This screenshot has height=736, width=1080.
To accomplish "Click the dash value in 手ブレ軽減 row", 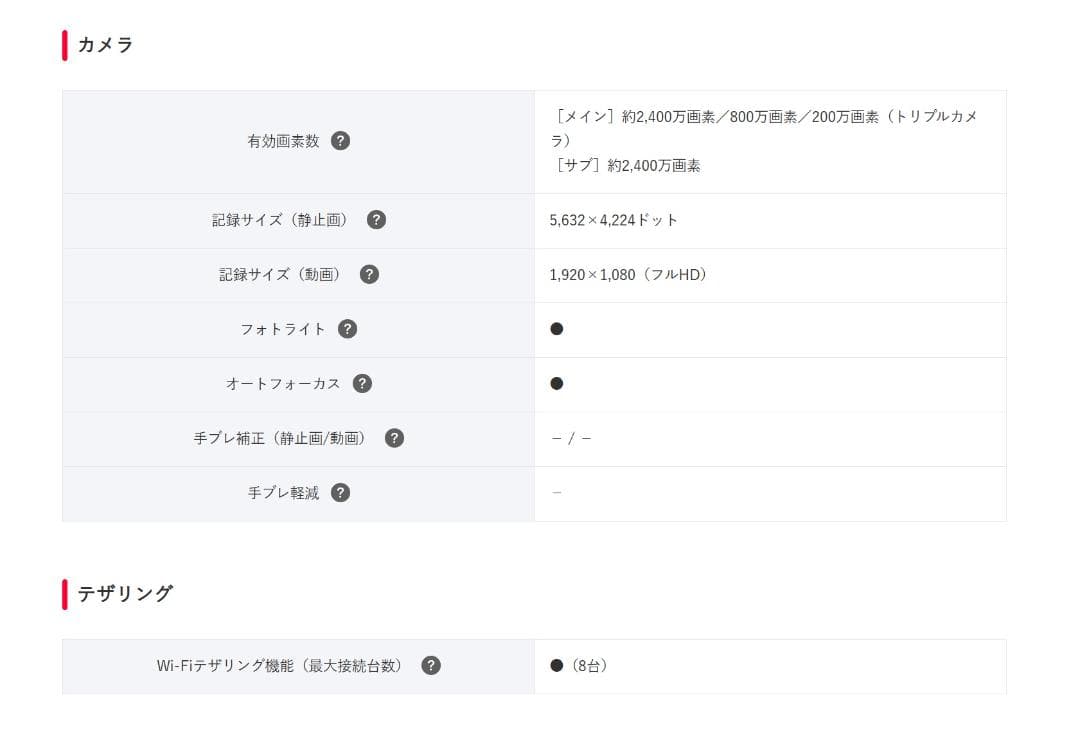I will coord(556,492).
